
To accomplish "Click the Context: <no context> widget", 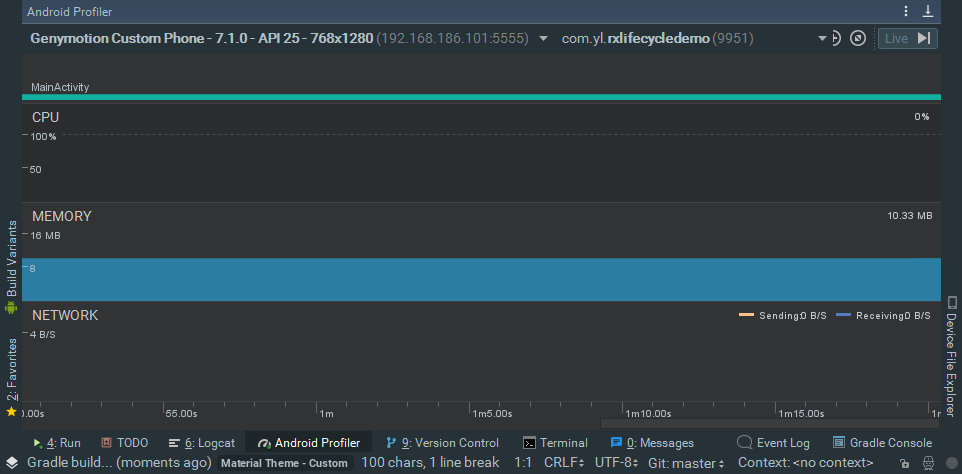I will click(x=806, y=462).
